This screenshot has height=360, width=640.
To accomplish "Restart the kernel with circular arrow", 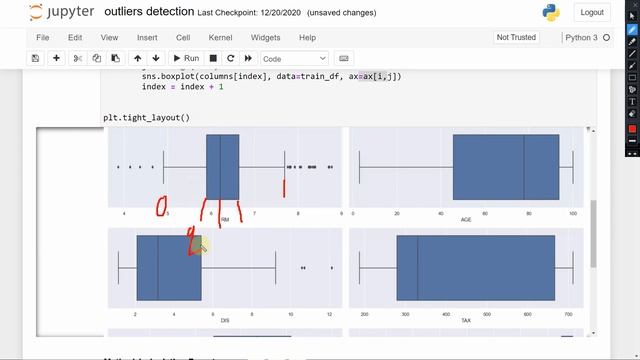I will [231, 58].
